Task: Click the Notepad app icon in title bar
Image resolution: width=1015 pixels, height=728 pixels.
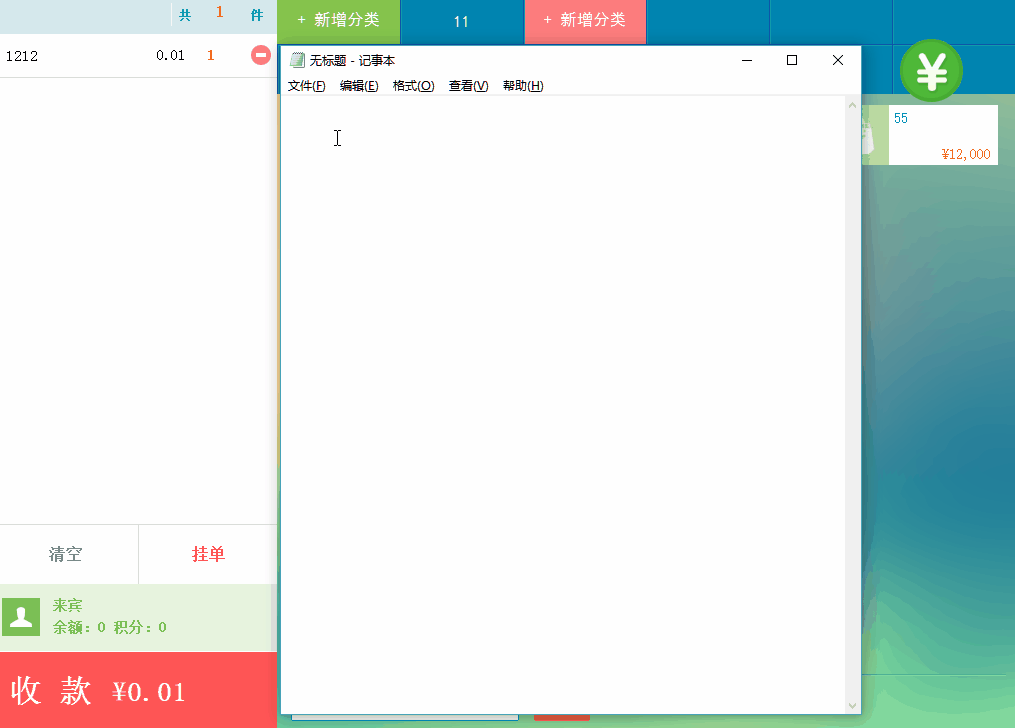Action: coord(297,60)
